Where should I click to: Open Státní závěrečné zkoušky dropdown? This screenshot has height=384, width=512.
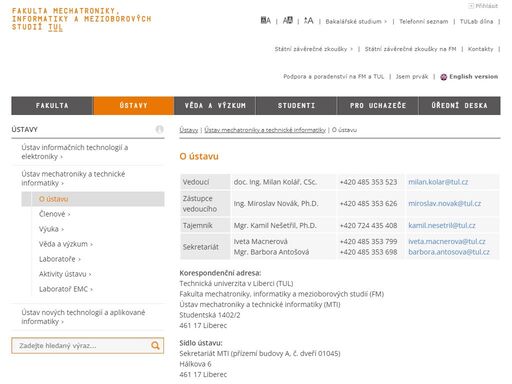click(313, 49)
